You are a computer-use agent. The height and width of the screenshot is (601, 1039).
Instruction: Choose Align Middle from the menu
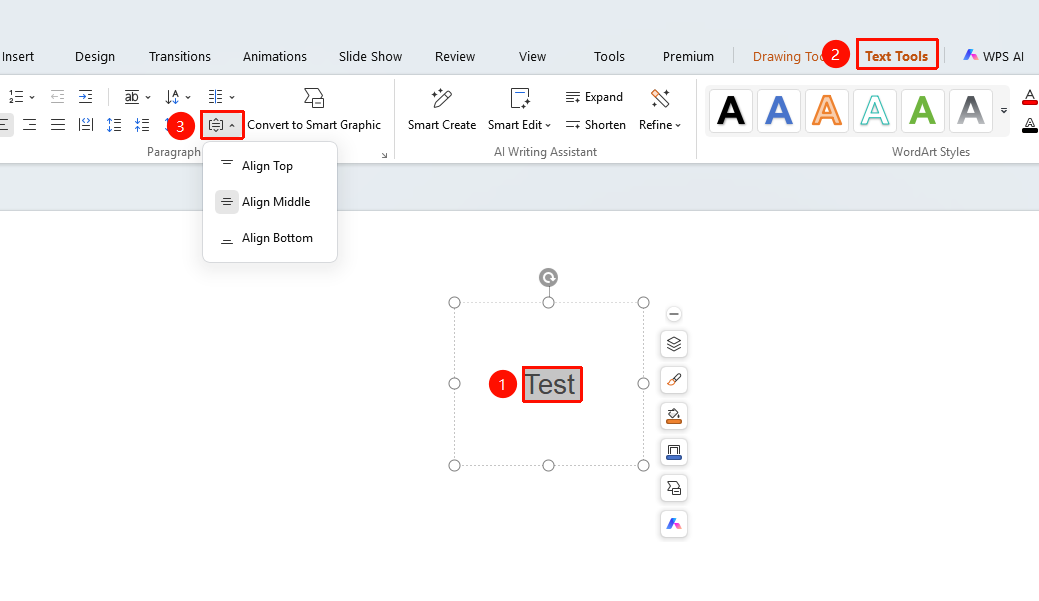point(270,201)
